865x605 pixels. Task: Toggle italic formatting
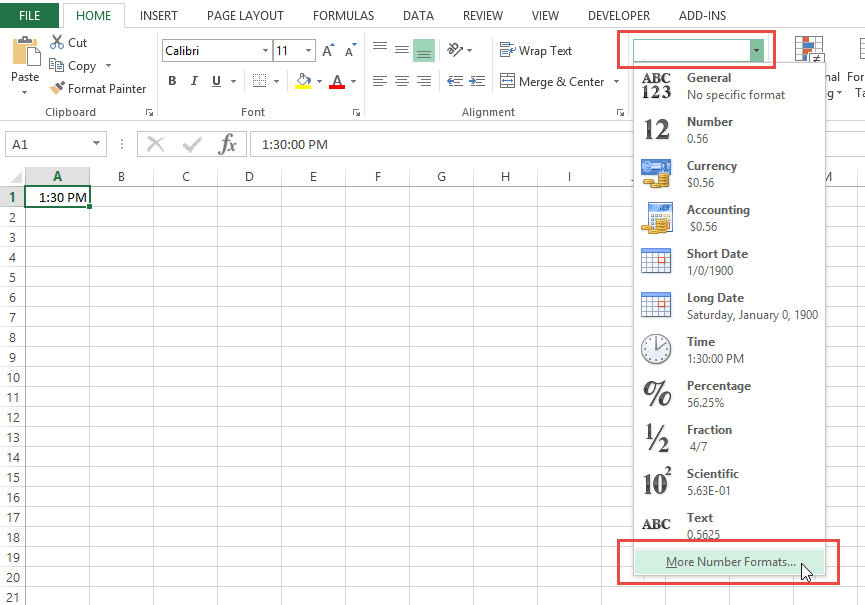pyautogui.click(x=192, y=80)
